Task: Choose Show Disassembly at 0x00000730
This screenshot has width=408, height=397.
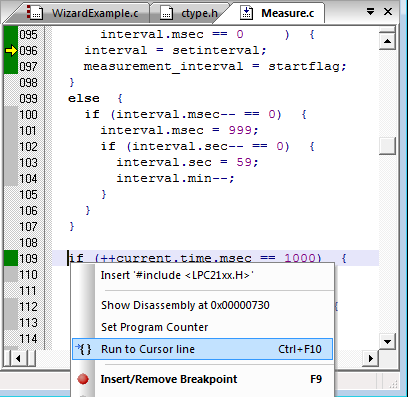Action: (x=203, y=305)
